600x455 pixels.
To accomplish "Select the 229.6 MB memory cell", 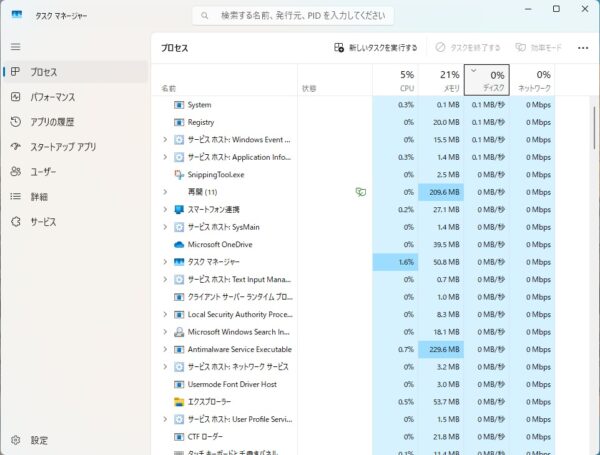I will (x=441, y=349).
